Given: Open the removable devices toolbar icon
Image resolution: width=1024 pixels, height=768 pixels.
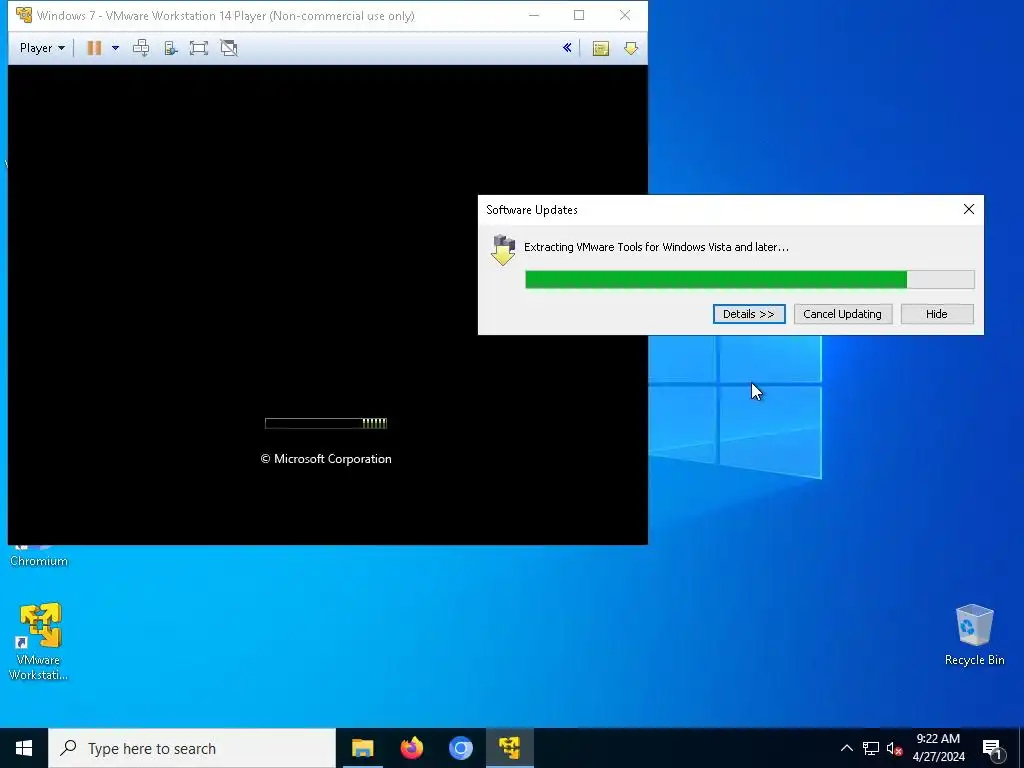Looking at the screenshot, I should (x=170, y=48).
